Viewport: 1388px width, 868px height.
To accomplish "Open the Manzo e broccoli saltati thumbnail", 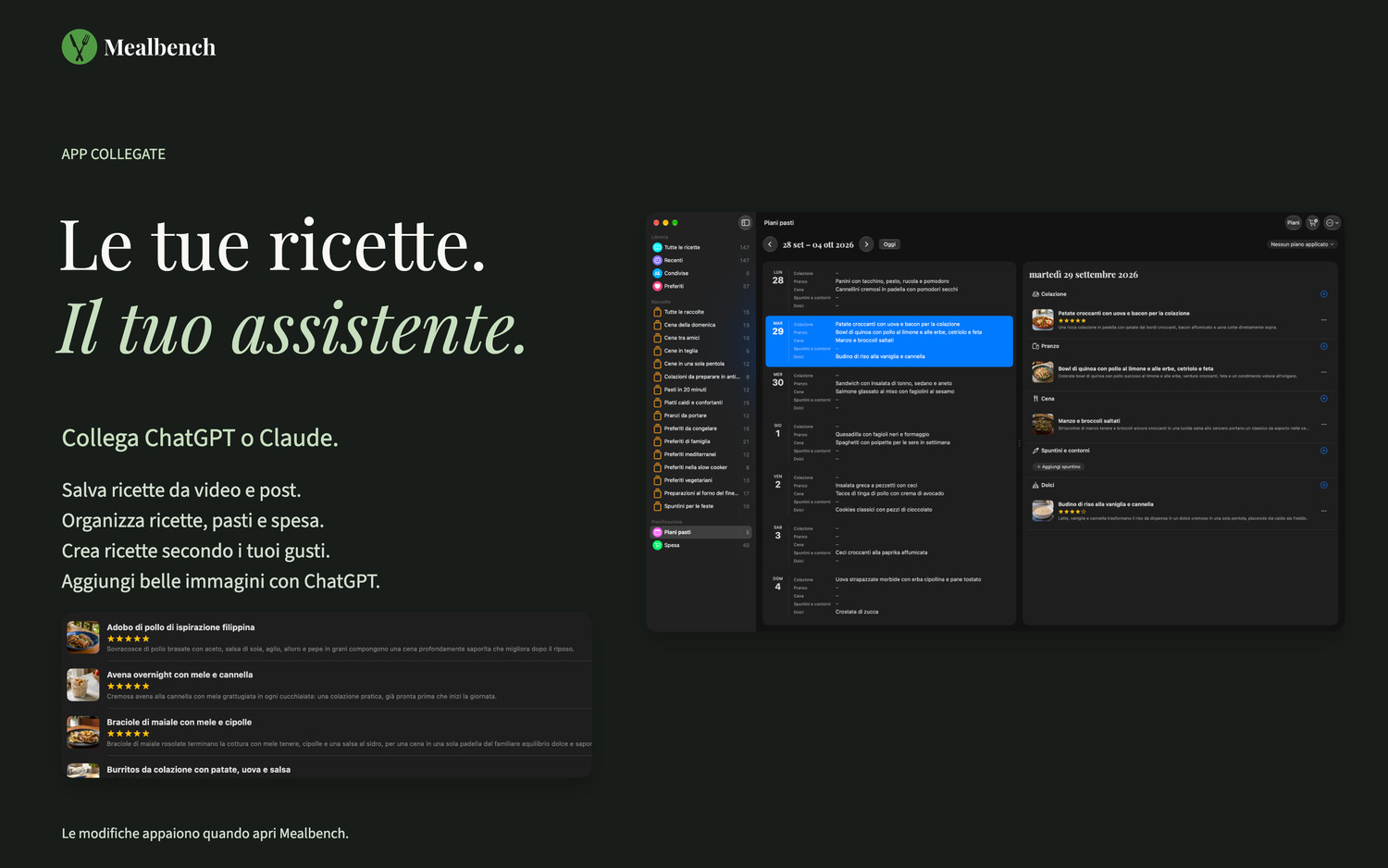I will click(x=1043, y=425).
